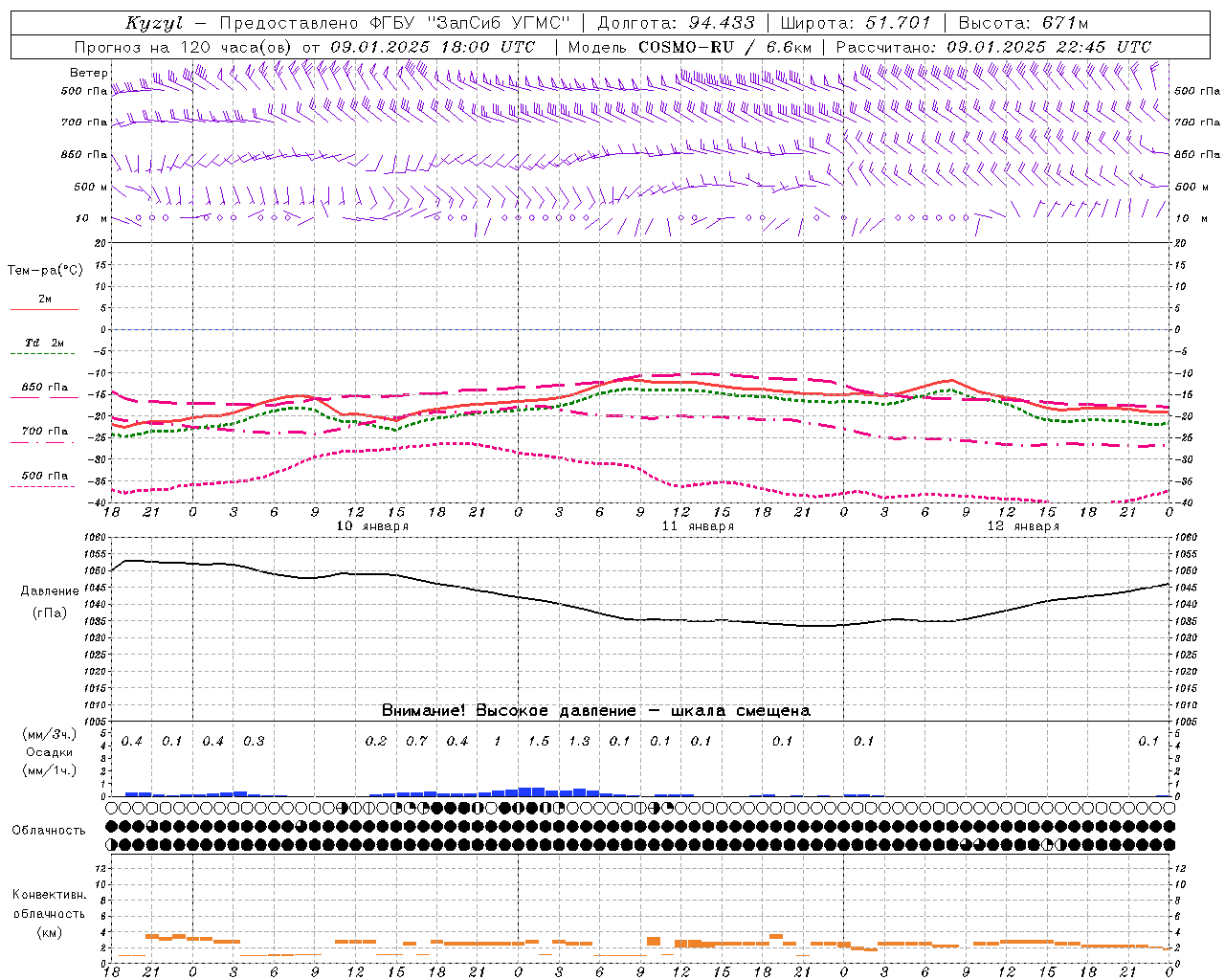Image resolution: width=1225 pixels, height=980 pixels.
Task: Click the dashed pink 500 гПа legend line sample
Action: [44, 487]
